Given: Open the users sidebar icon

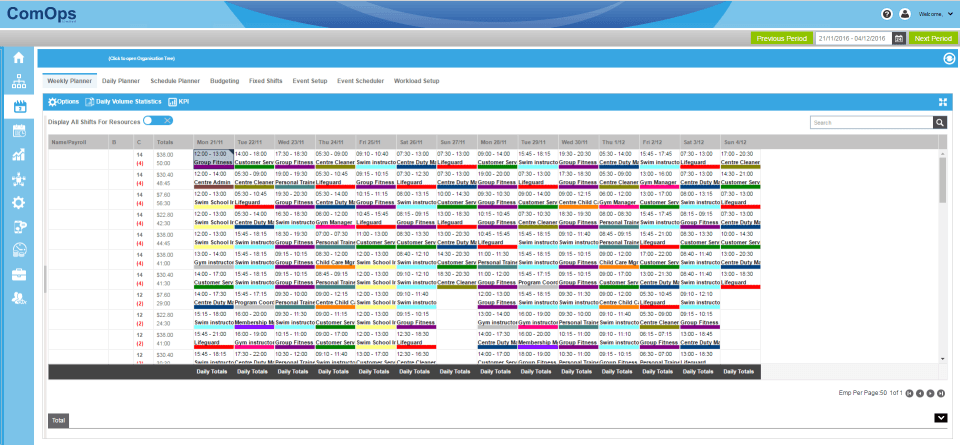Looking at the screenshot, I should coord(18,298).
